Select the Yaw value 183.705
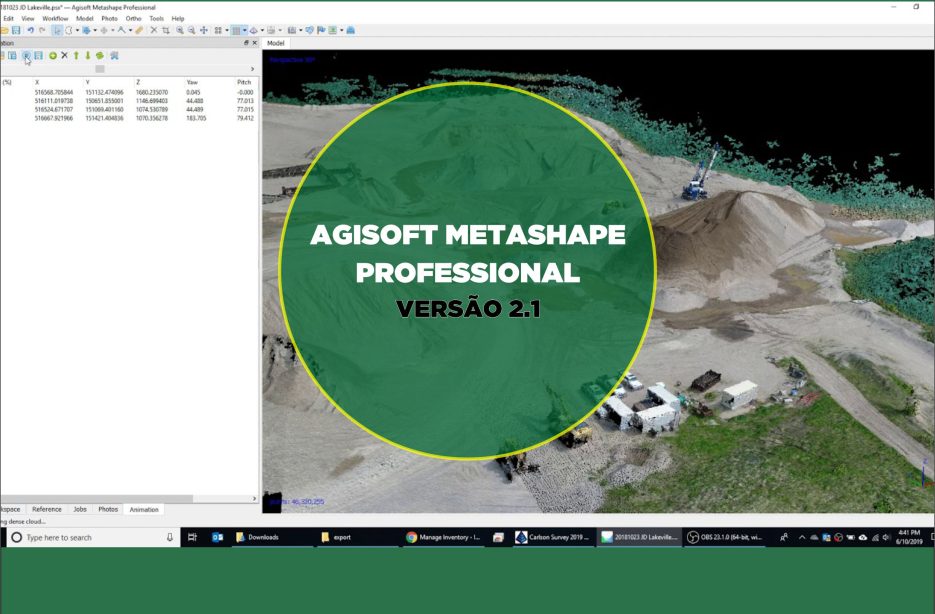 click(x=196, y=118)
